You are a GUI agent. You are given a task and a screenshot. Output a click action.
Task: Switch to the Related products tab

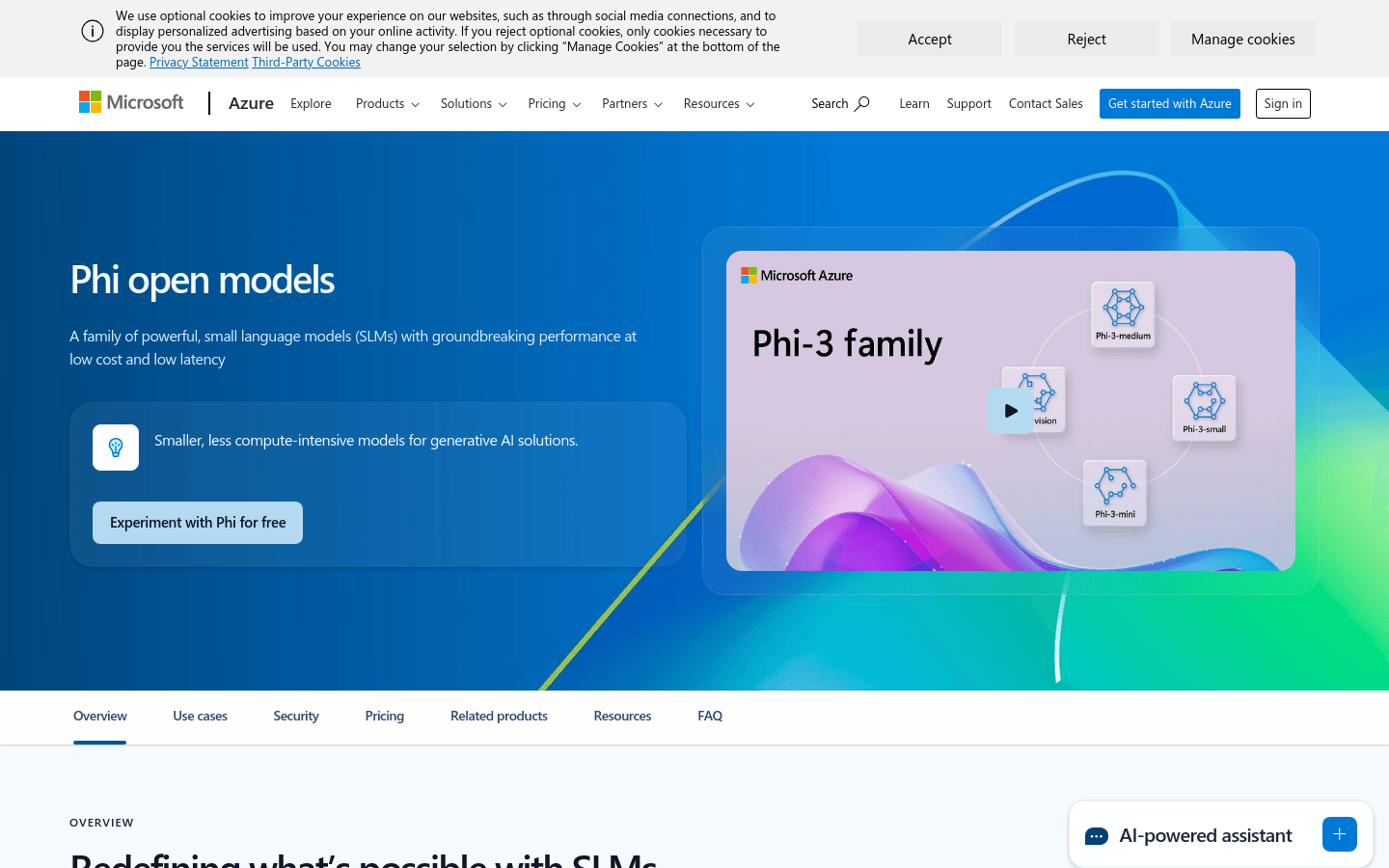pyautogui.click(x=499, y=716)
